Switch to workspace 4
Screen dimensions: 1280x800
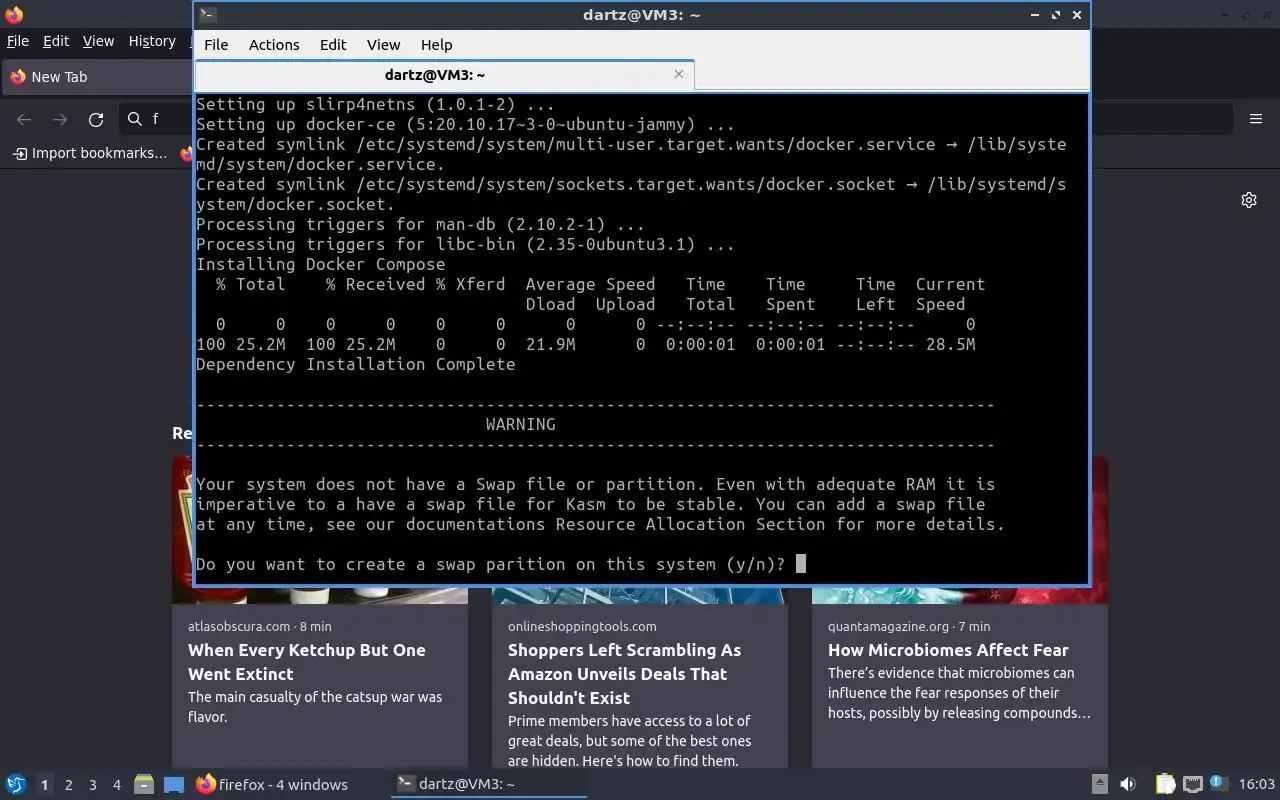click(116, 785)
